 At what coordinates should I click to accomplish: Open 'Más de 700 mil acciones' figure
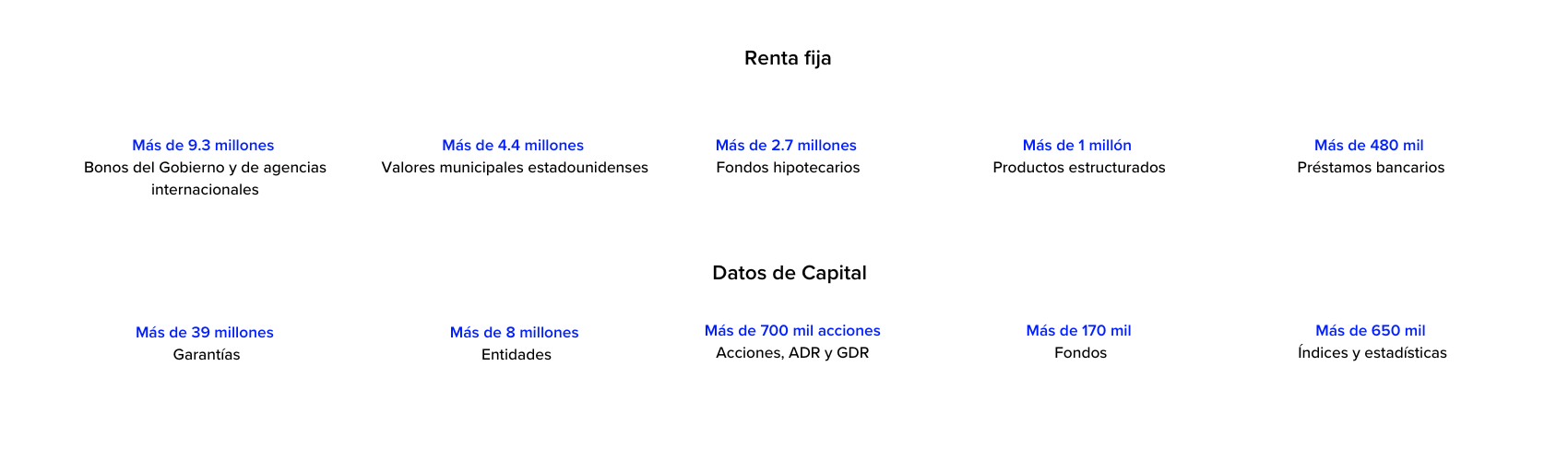point(792,330)
